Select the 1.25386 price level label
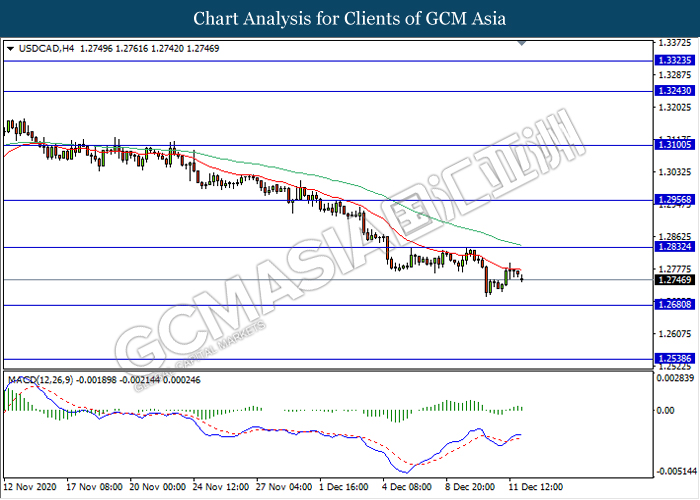 coord(675,358)
